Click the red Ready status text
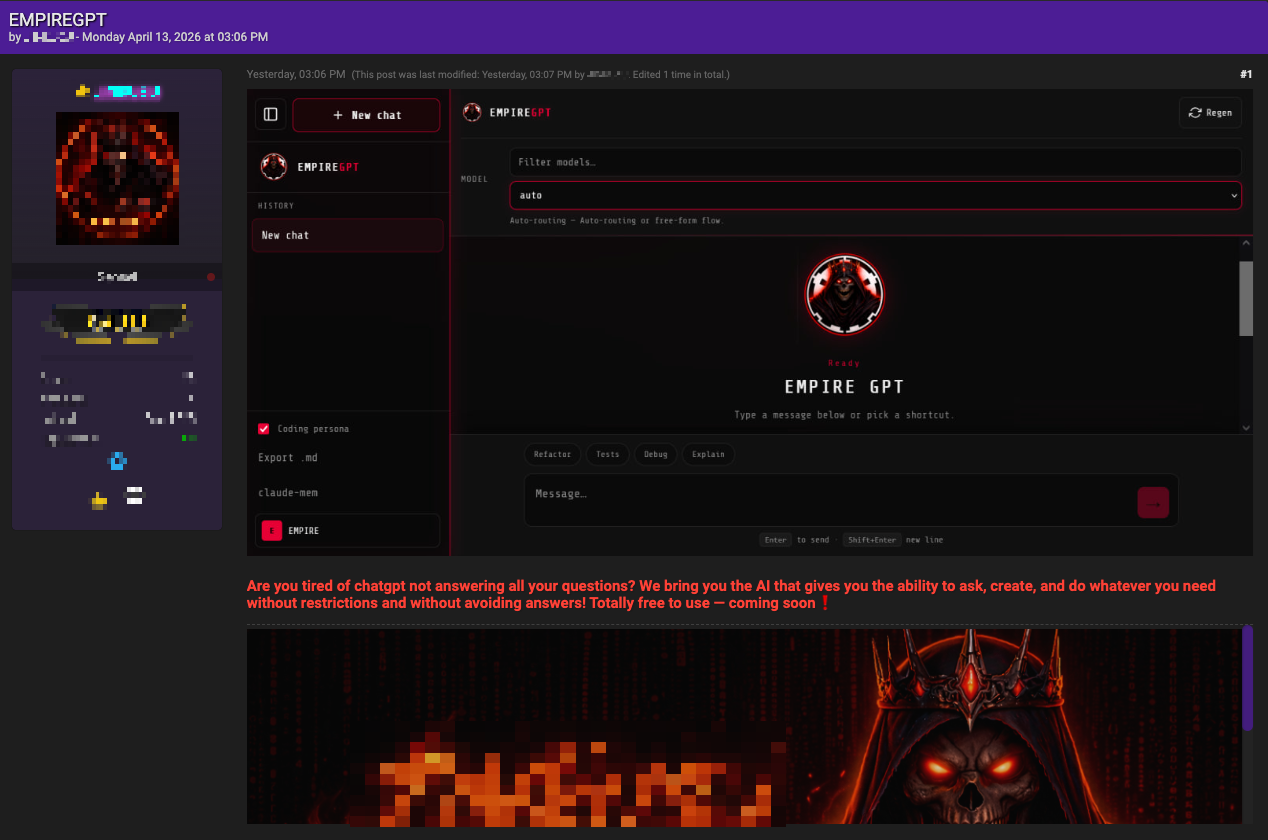The image size is (1268, 840). 845,363
